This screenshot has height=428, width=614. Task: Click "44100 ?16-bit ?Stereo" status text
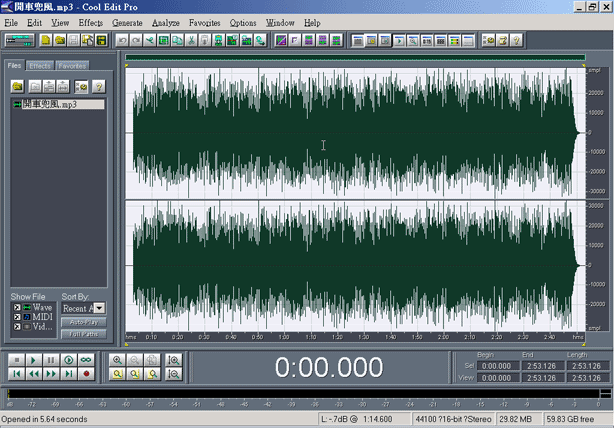tap(453, 419)
